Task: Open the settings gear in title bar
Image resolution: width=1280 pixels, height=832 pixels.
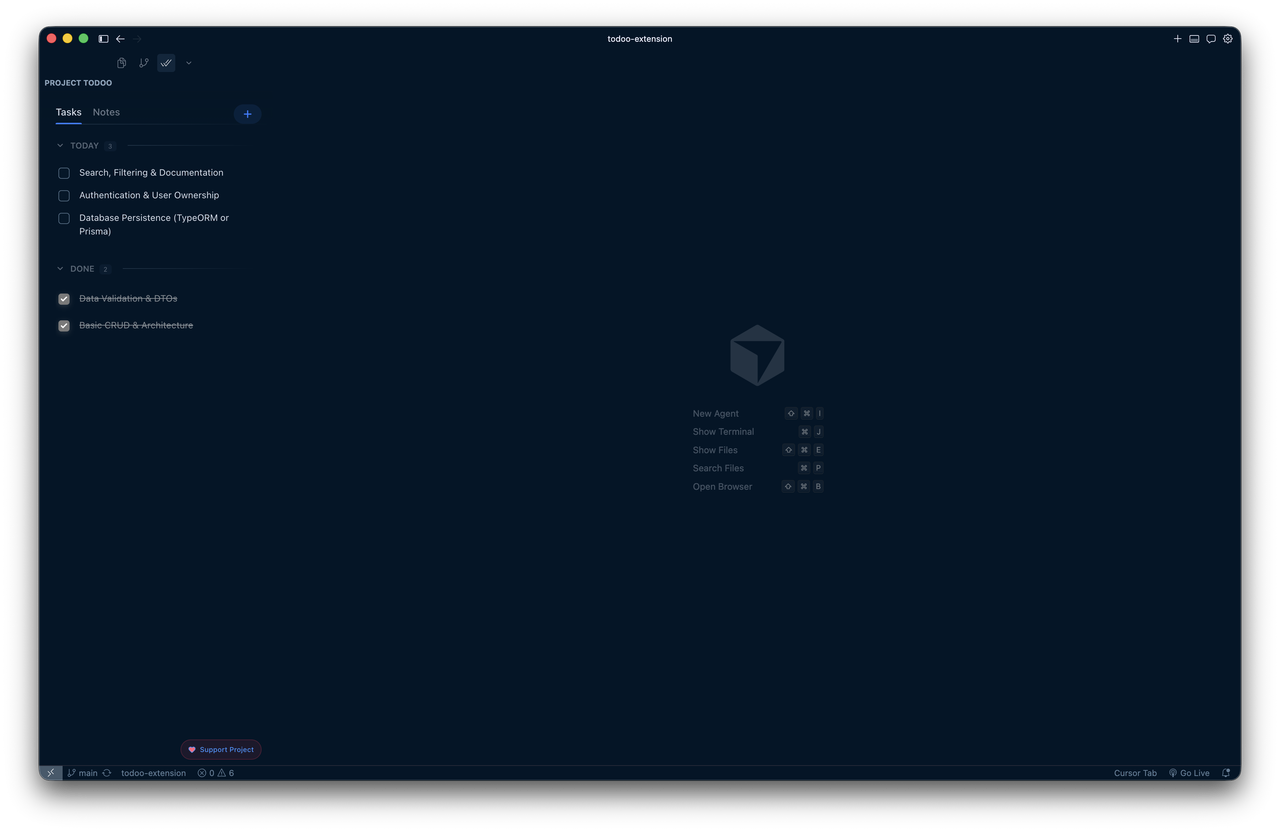Action: pyautogui.click(x=1228, y=38)
